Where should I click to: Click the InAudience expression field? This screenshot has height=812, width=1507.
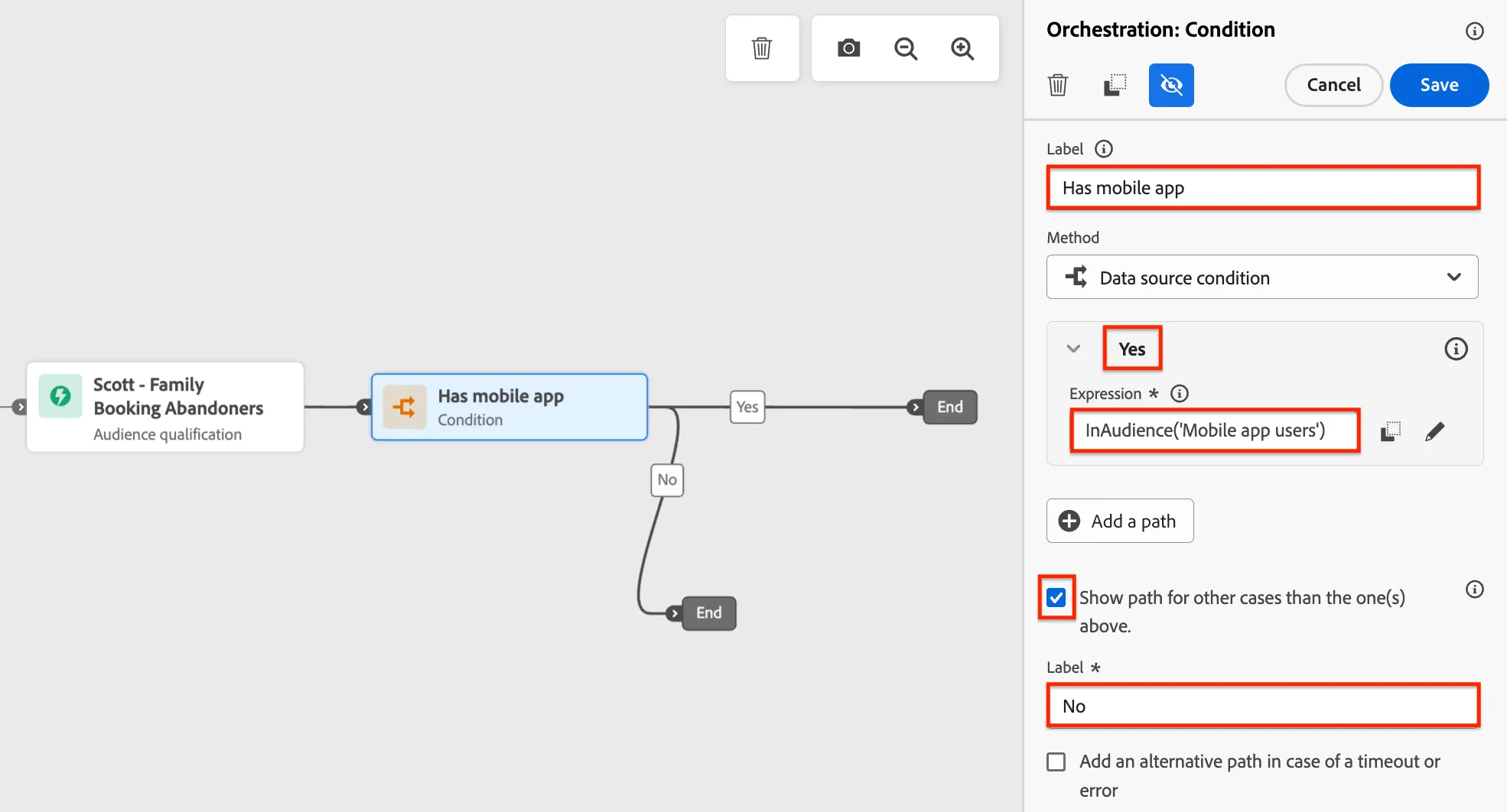click(1215, 430)
